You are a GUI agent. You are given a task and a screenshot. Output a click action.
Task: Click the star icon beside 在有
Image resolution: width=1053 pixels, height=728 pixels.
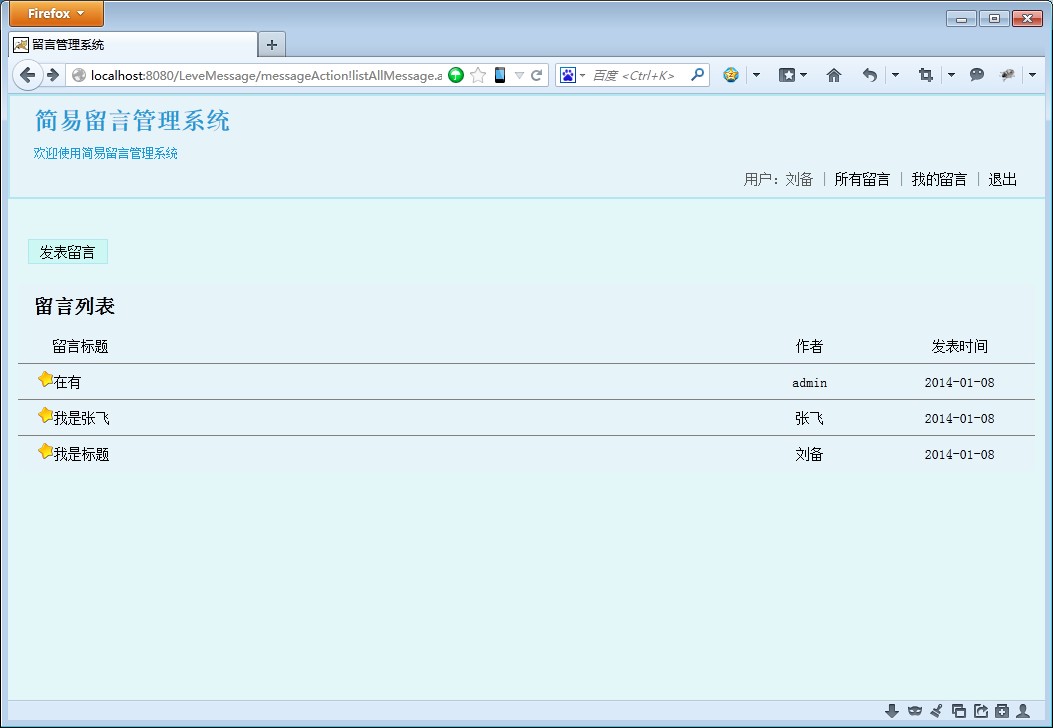[x=45, y=379]
